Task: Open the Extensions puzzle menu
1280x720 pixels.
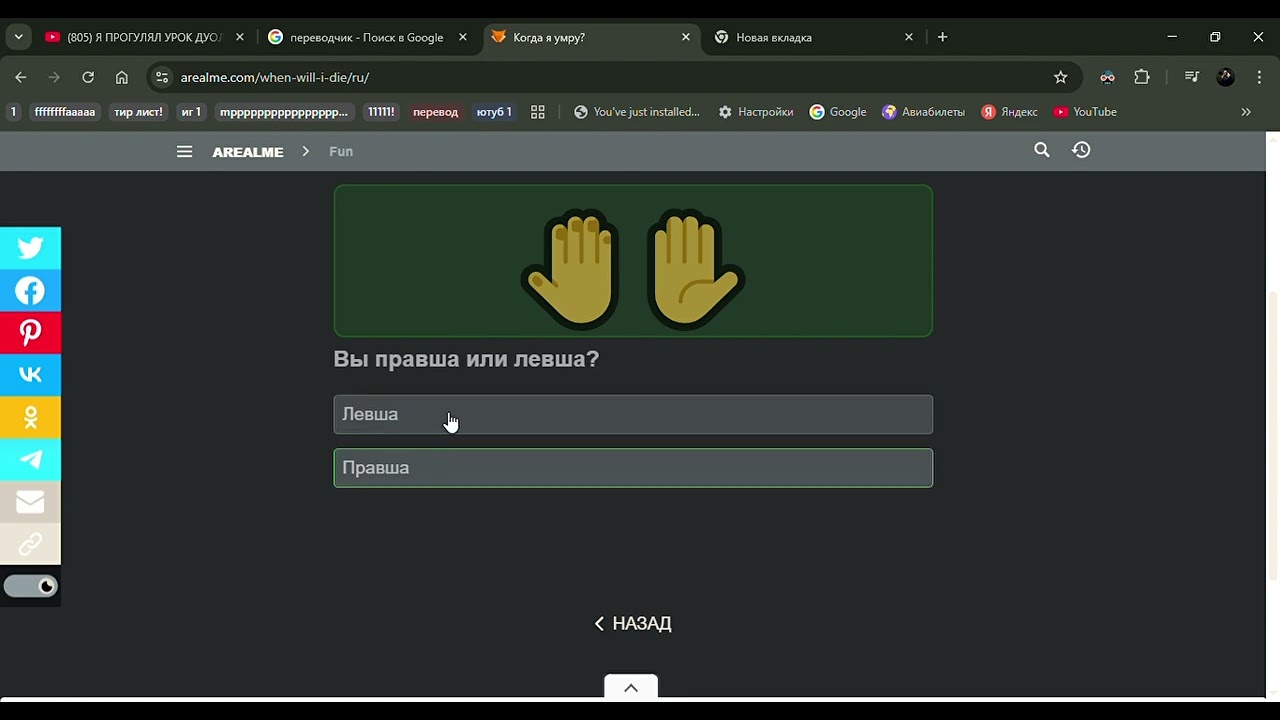Action: [1142, 77]
